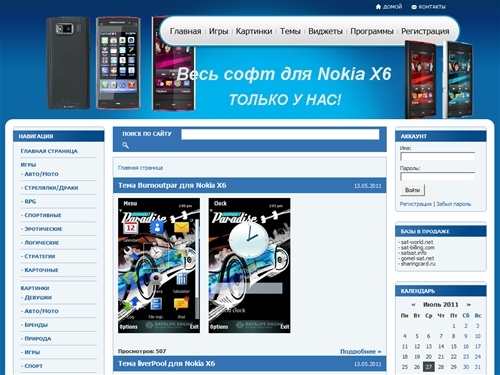Open Burnoutpar Menu screenshot thumbnail
500x375 pixels.
[x=159, y=265]
